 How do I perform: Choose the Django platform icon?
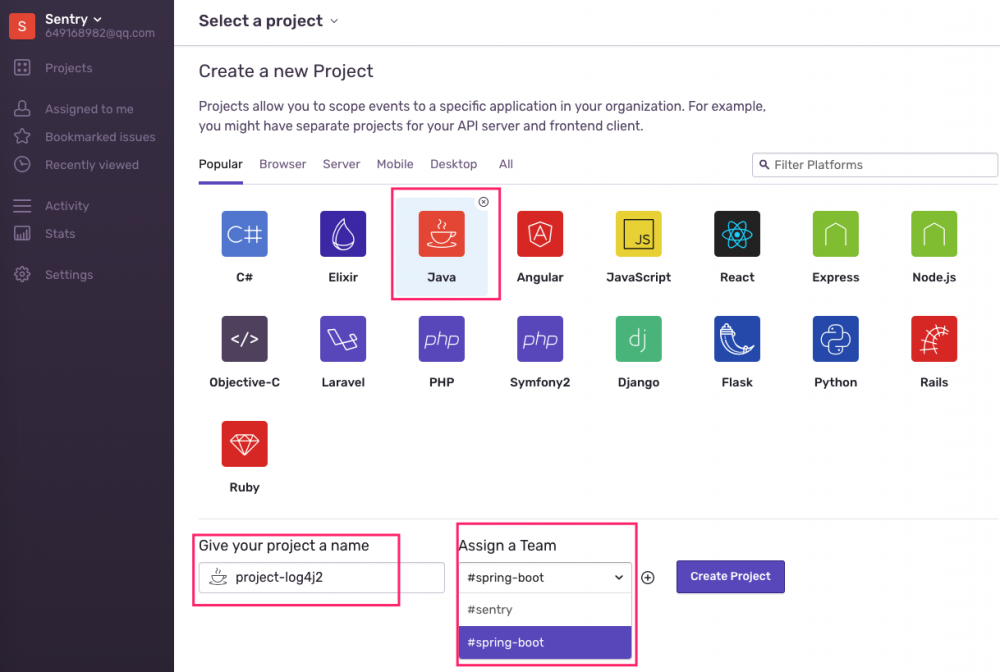pos(638,339)
